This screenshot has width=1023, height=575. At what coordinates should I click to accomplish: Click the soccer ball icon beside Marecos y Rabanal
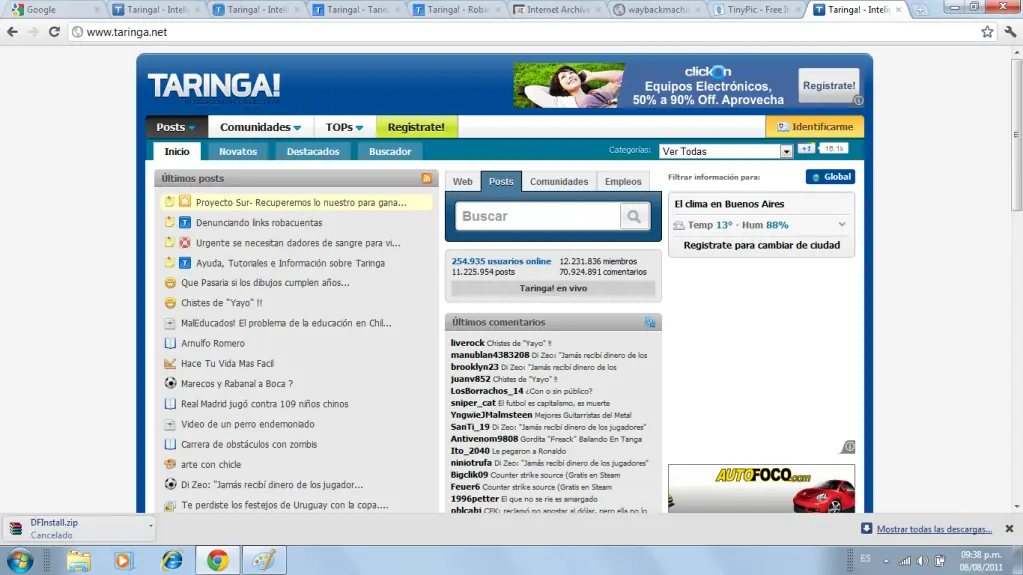pyautogui.click(x=170, y=383)
